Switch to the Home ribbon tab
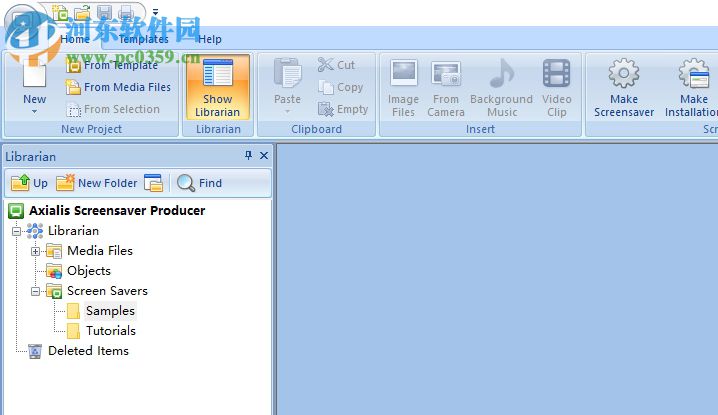Image resolution: width=718 pixels, height=415 pixels. (75, 39)
